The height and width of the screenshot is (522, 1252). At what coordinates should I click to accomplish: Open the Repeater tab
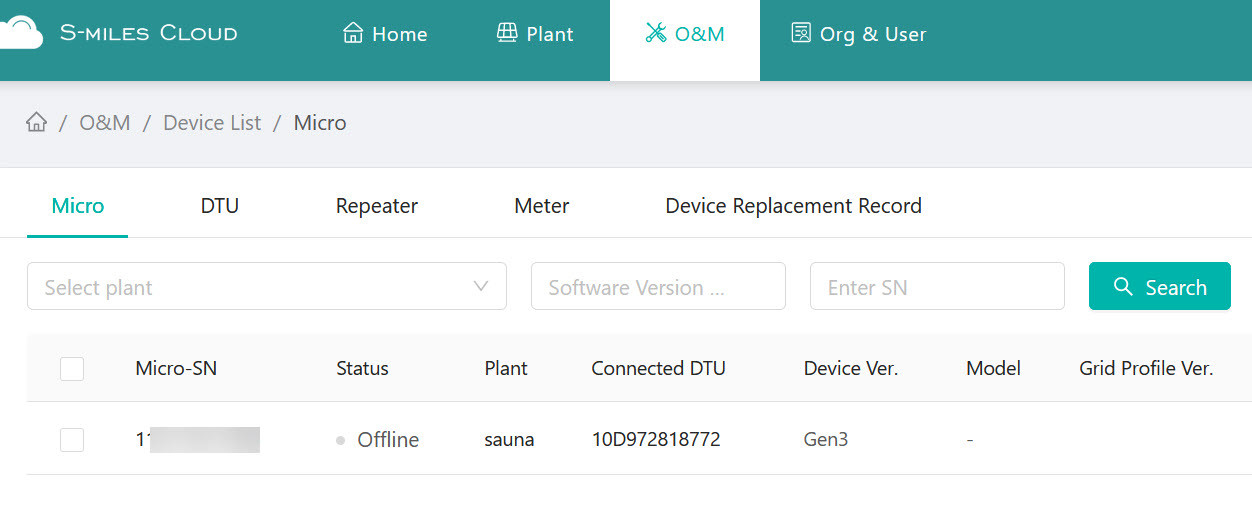click(377, 206)
